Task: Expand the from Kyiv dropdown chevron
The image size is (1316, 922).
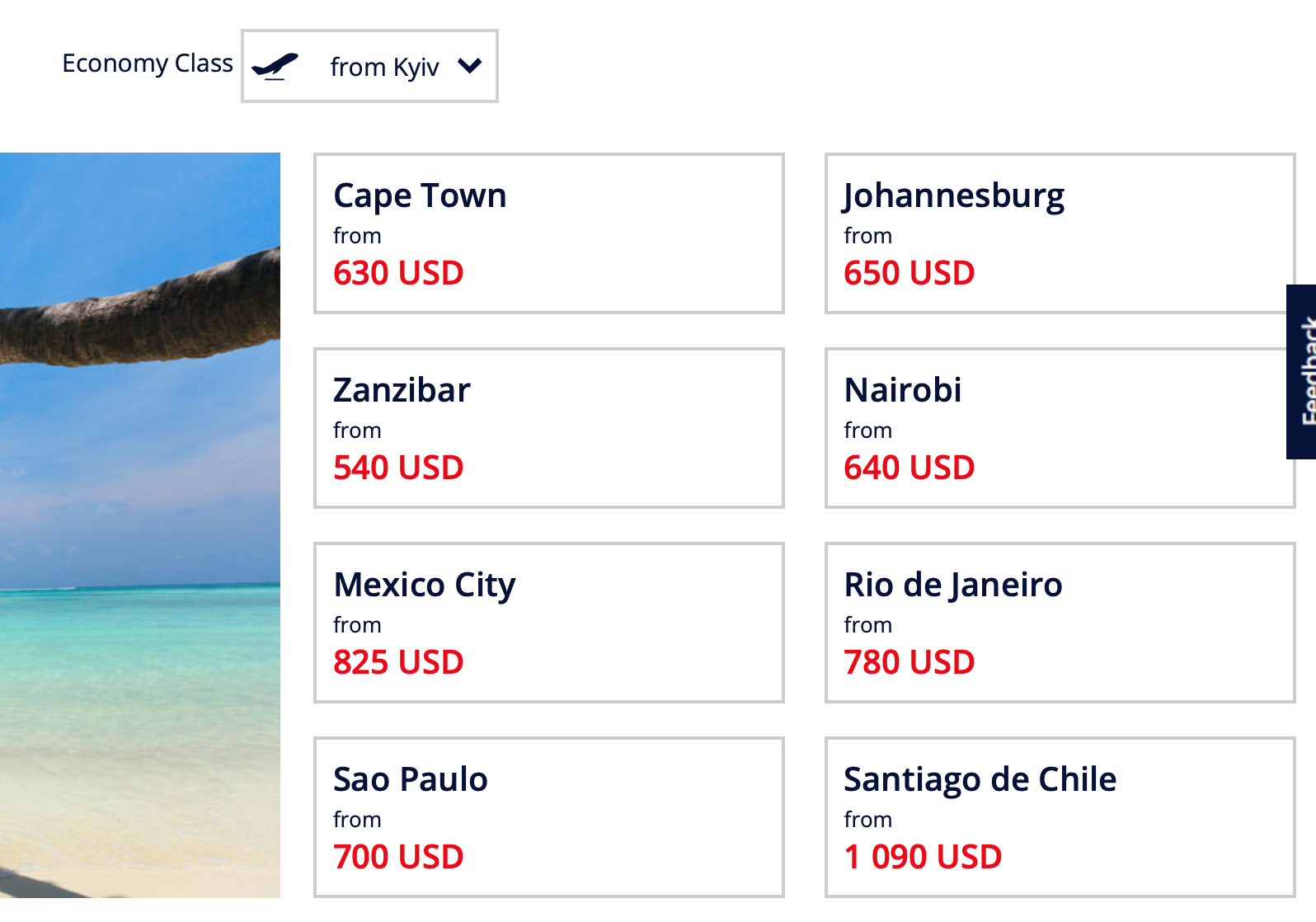Action: click(469, 66)
